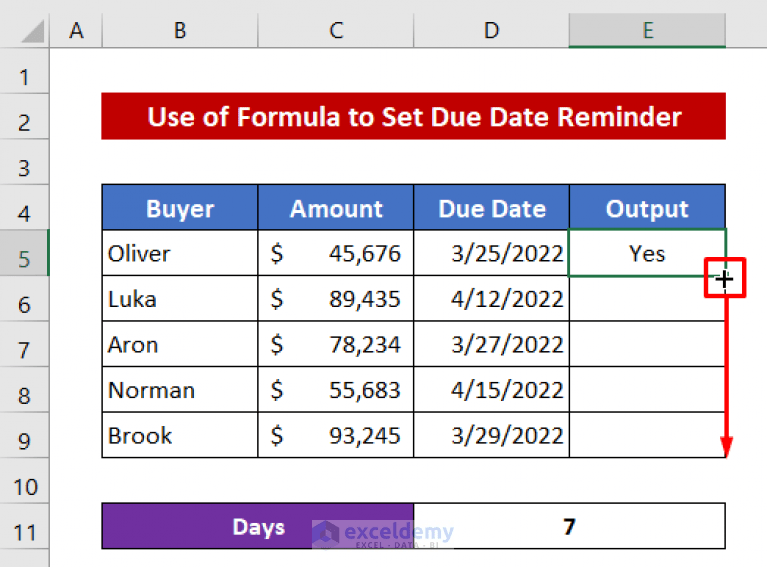Screen dimensions: 767x567
Task: Select column E header
Action: tap(647, 32)
